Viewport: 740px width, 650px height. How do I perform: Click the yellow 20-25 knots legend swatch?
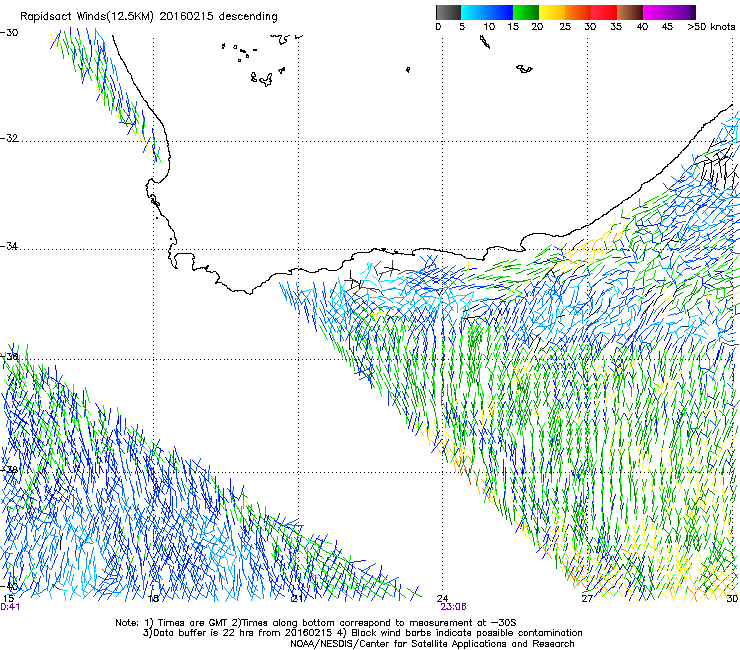(552, 12)
